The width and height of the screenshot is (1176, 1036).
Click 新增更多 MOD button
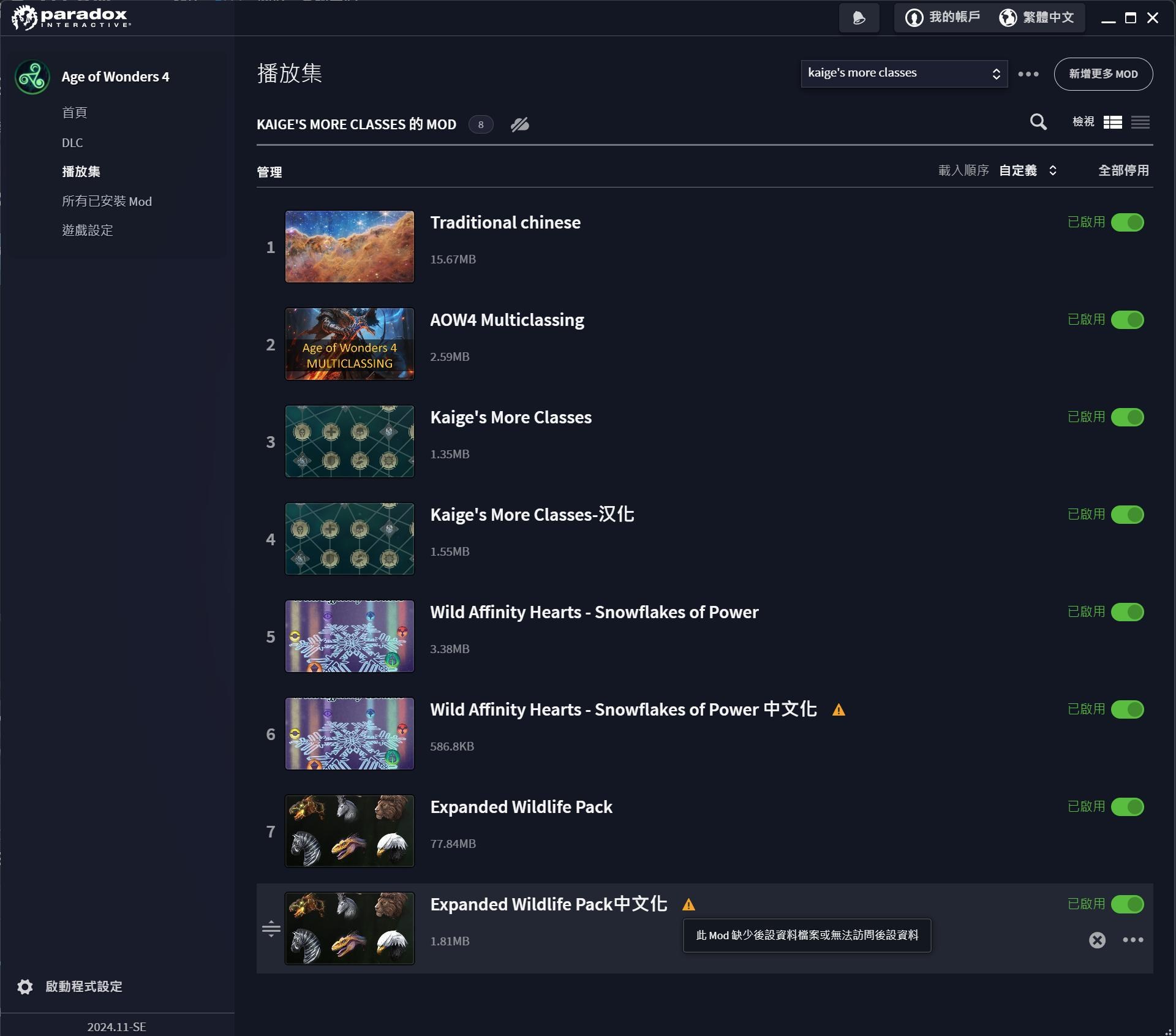[1103, 74]
